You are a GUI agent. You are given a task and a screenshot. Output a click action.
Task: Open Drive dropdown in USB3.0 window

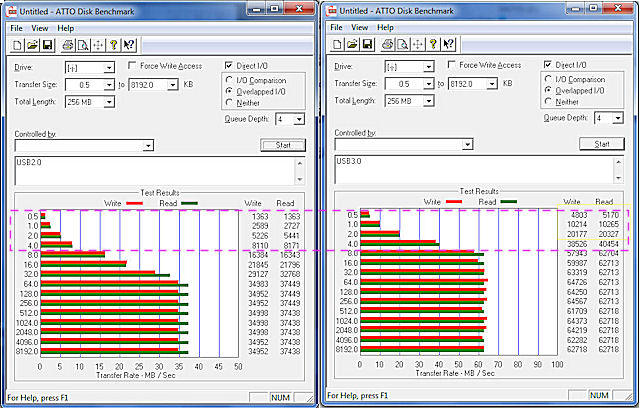[429, 67]
